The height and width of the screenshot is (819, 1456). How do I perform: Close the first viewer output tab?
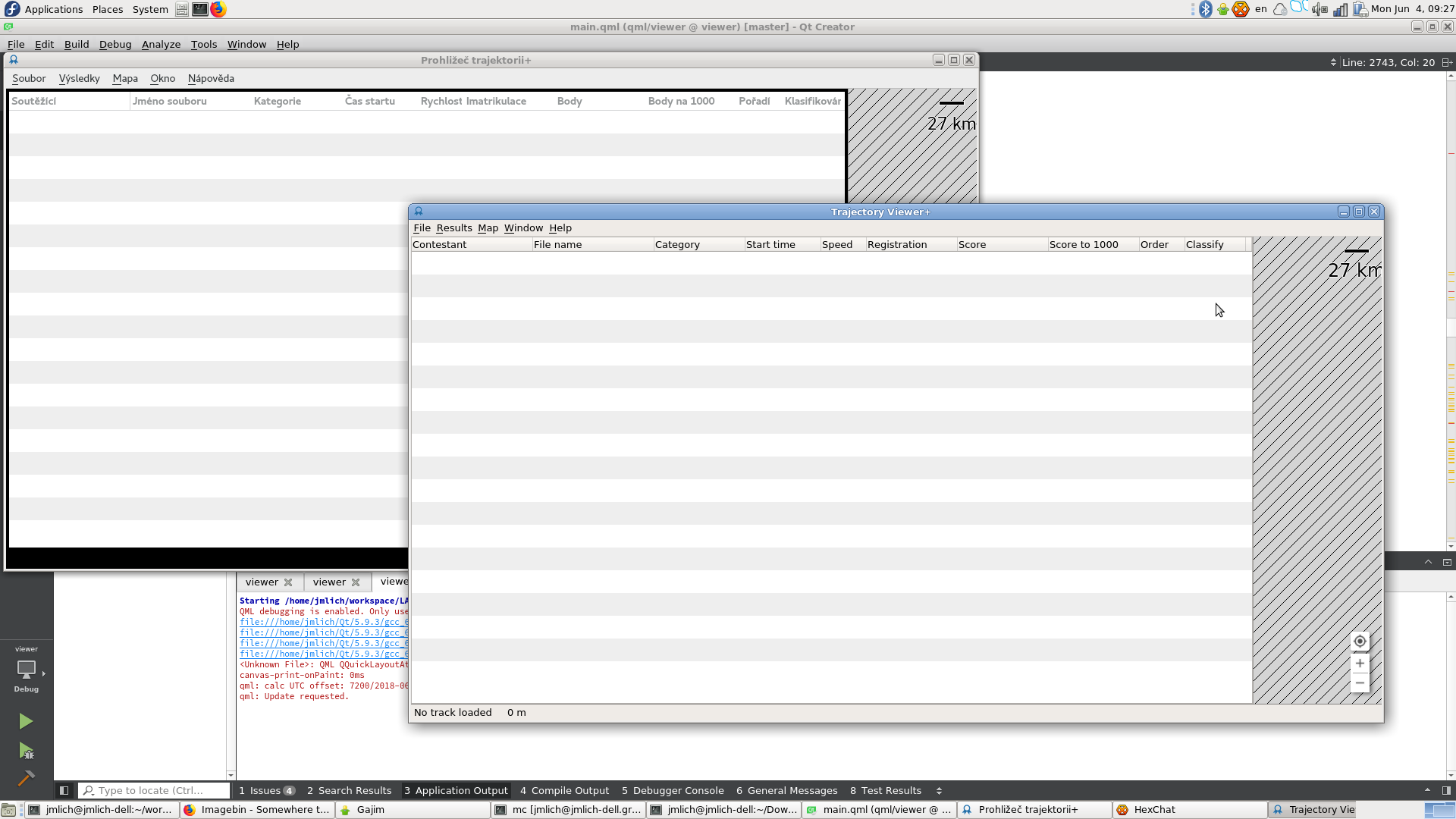288,582
